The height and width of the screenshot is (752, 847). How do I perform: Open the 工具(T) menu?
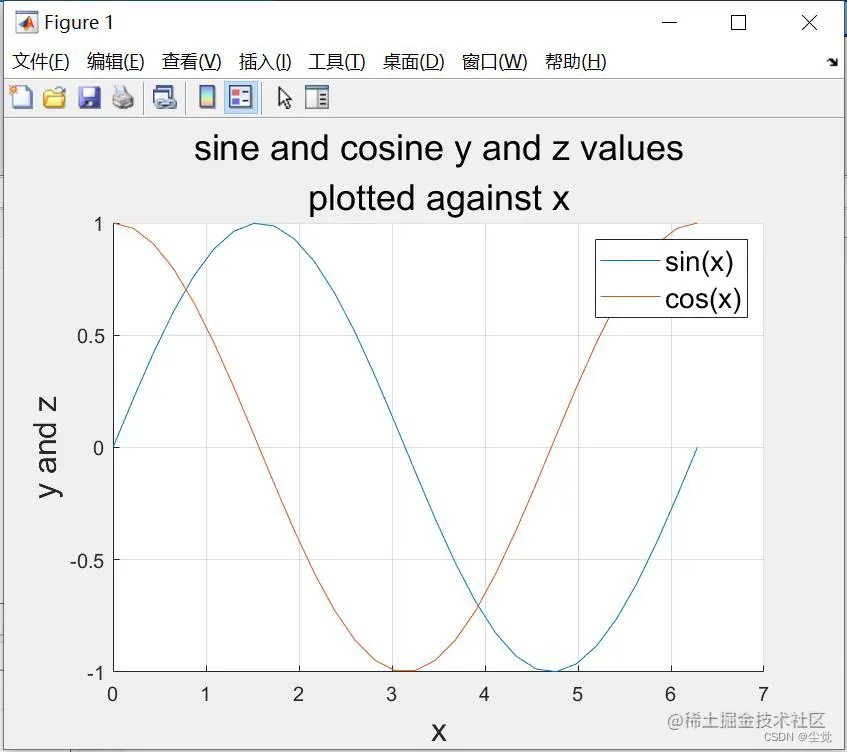click(x=337, y=62)
